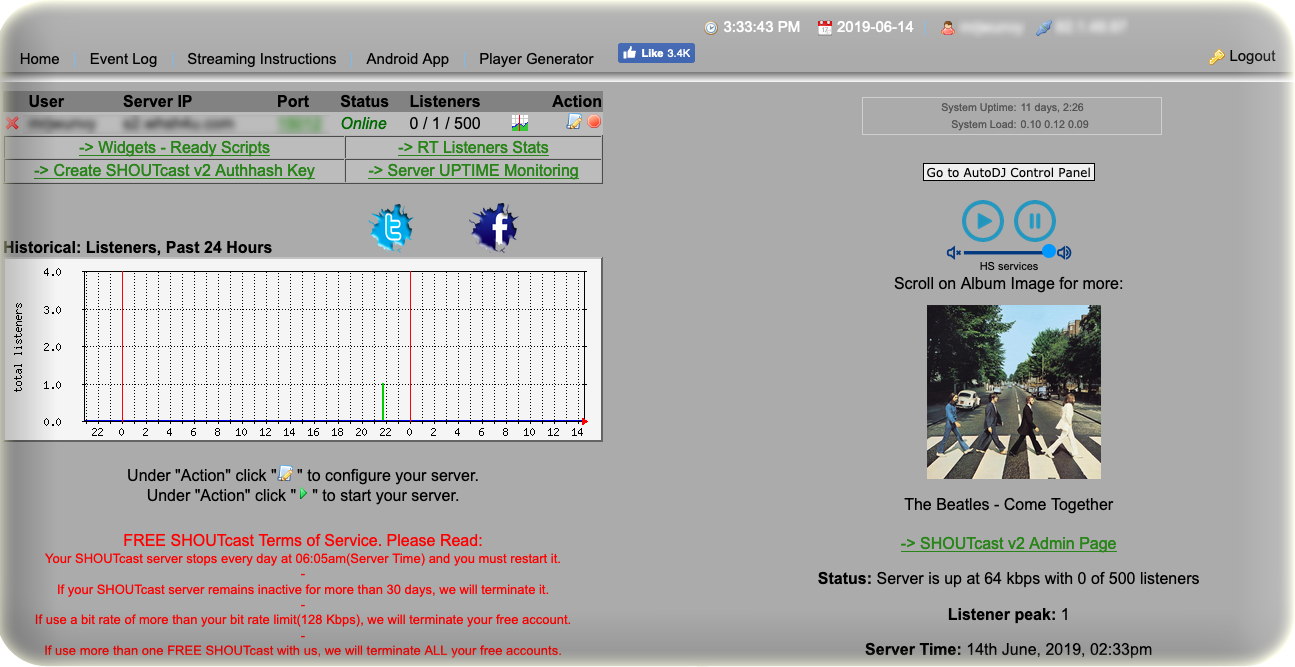This screenshot has width=1295, height=667.
Task: Click the red X delete server icon
Action: (x=12, y=123)
